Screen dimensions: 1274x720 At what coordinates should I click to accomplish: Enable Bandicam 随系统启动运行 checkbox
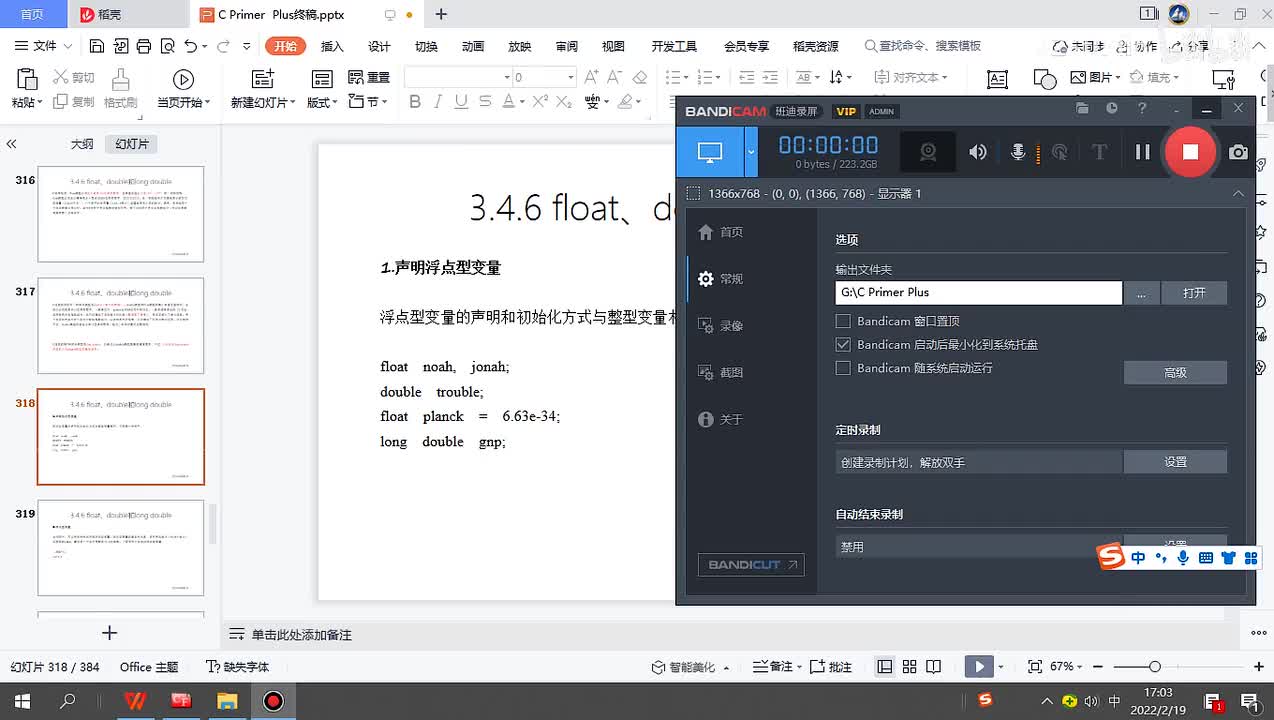(843, 368)
